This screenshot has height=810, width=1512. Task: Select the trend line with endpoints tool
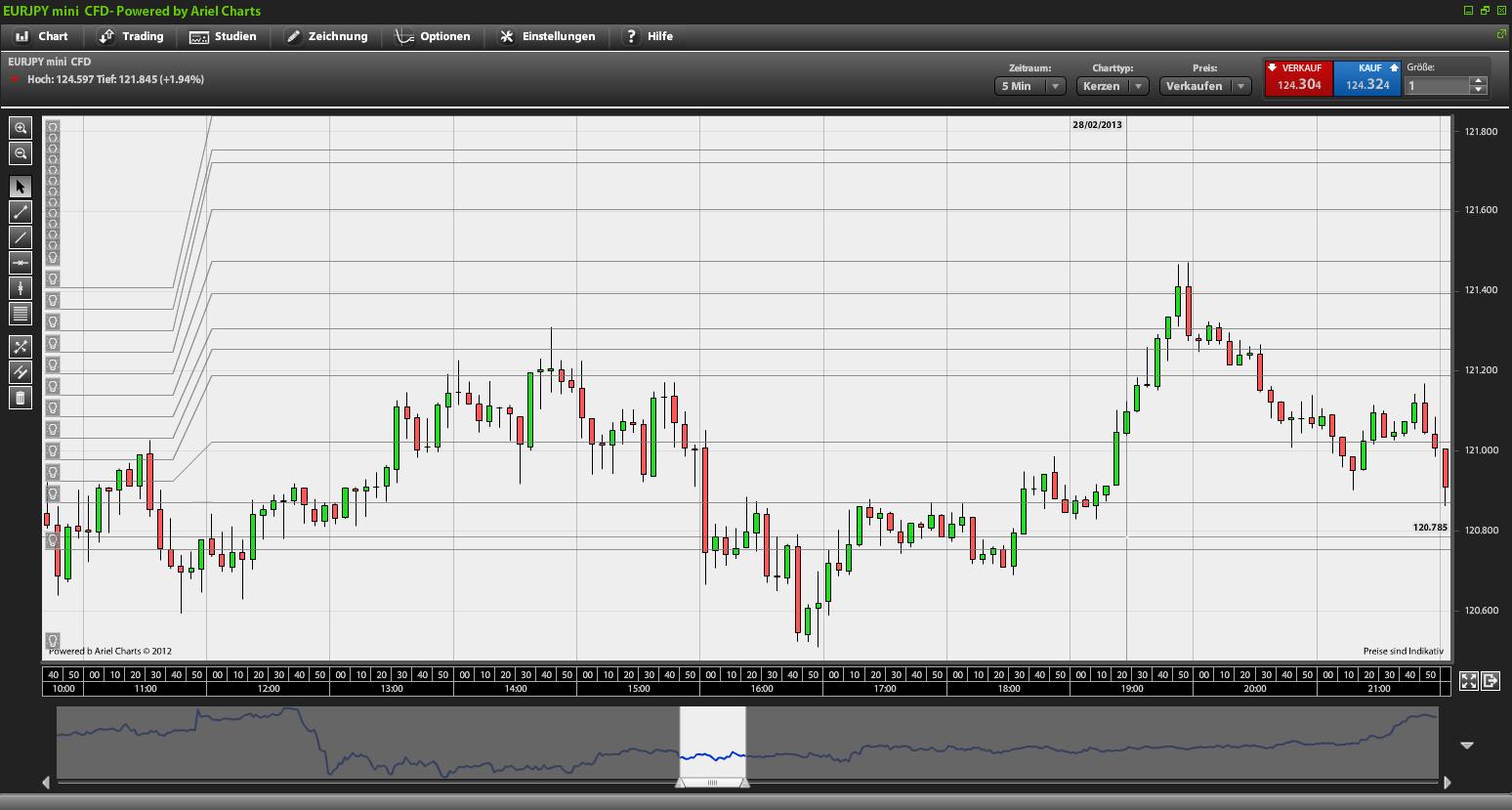(x=21, y=212)
